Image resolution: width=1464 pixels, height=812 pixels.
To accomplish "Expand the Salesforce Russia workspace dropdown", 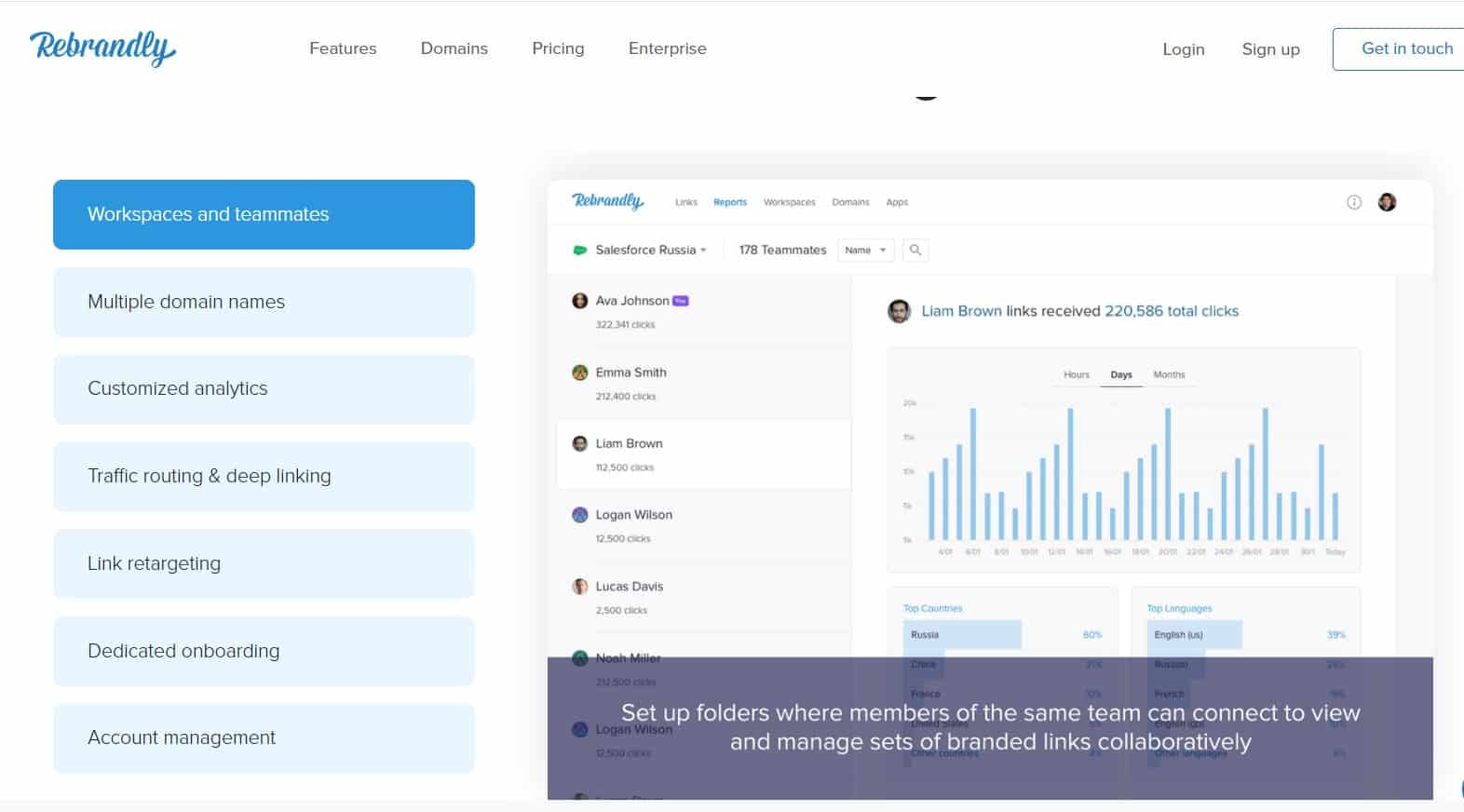I will tap(651, 250).
